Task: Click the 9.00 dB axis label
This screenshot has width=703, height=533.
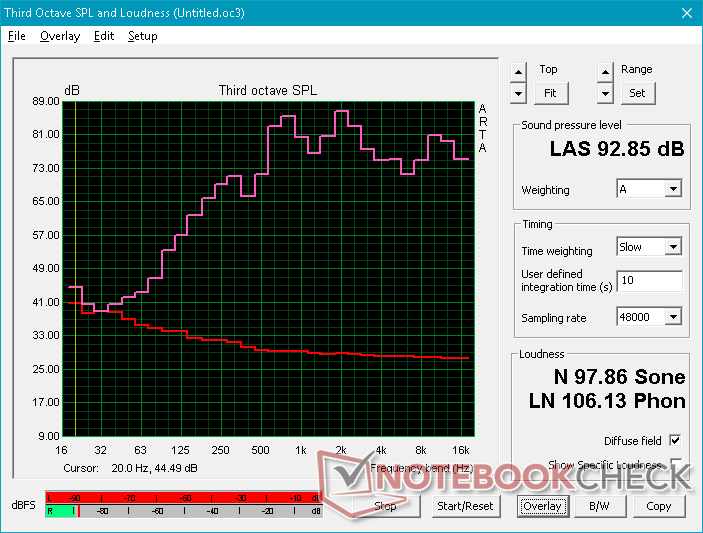Action: (49, 436)
